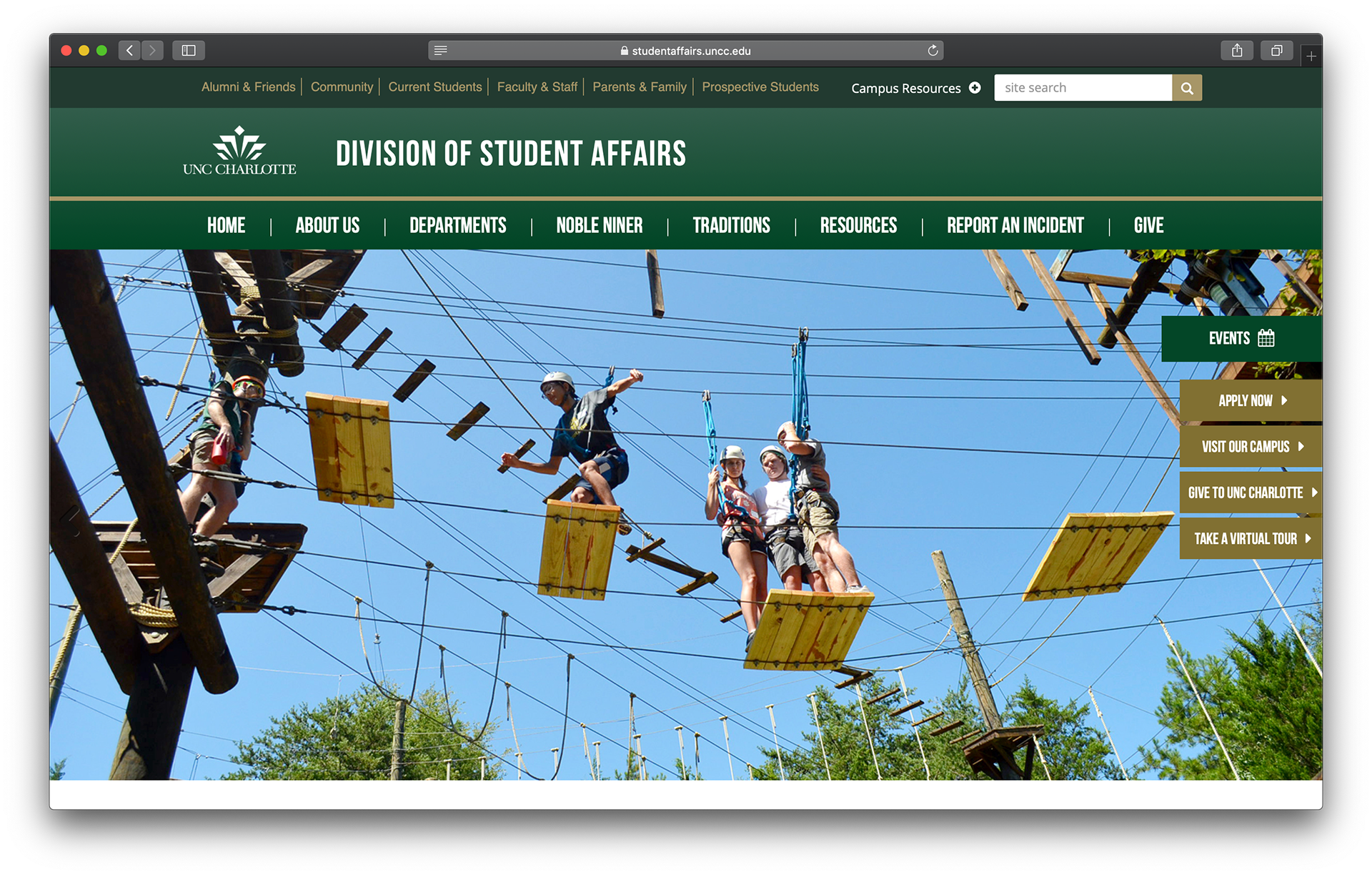Open the Events calendar button

pyautogui.click(x=1241, y=338)
